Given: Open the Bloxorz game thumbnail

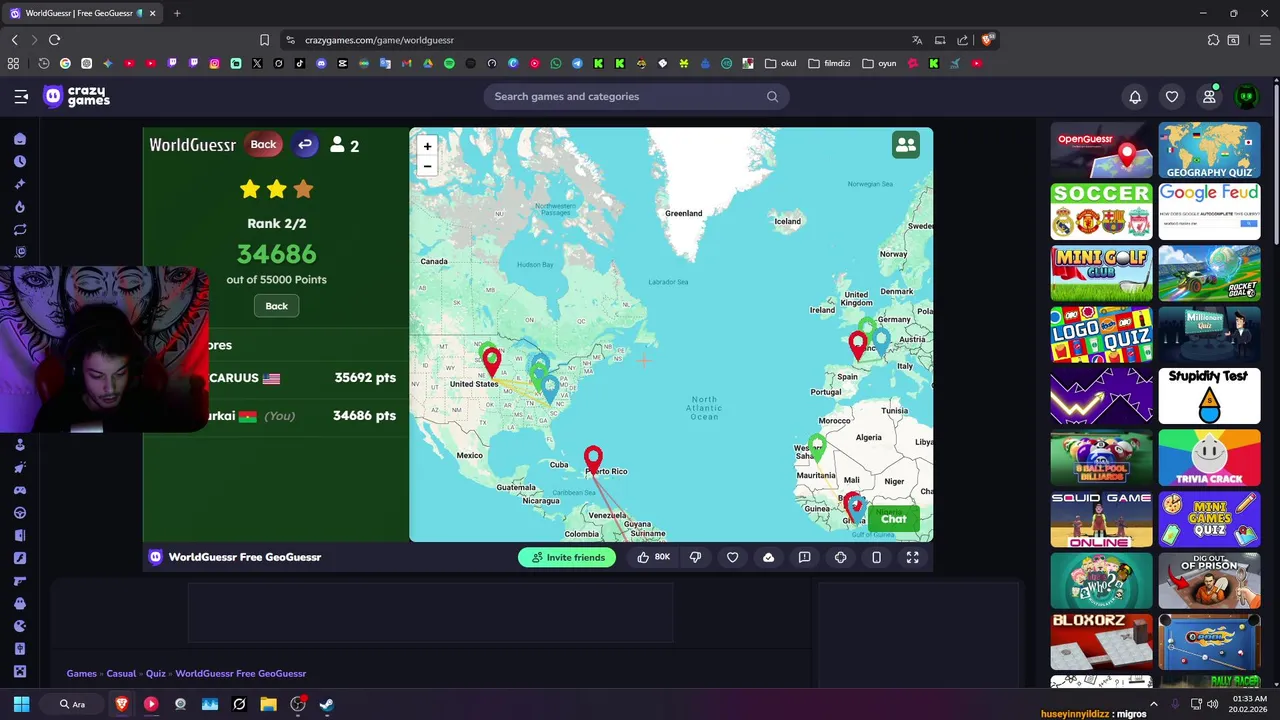Looking at the screenshot, I should pyautogui.click(x=1101, y=642).
